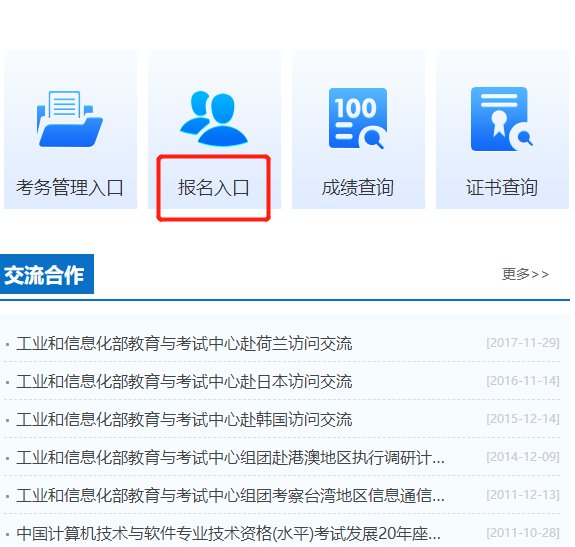
Task: Open the article about visiting 荷兰
Action: pos(184,344)
